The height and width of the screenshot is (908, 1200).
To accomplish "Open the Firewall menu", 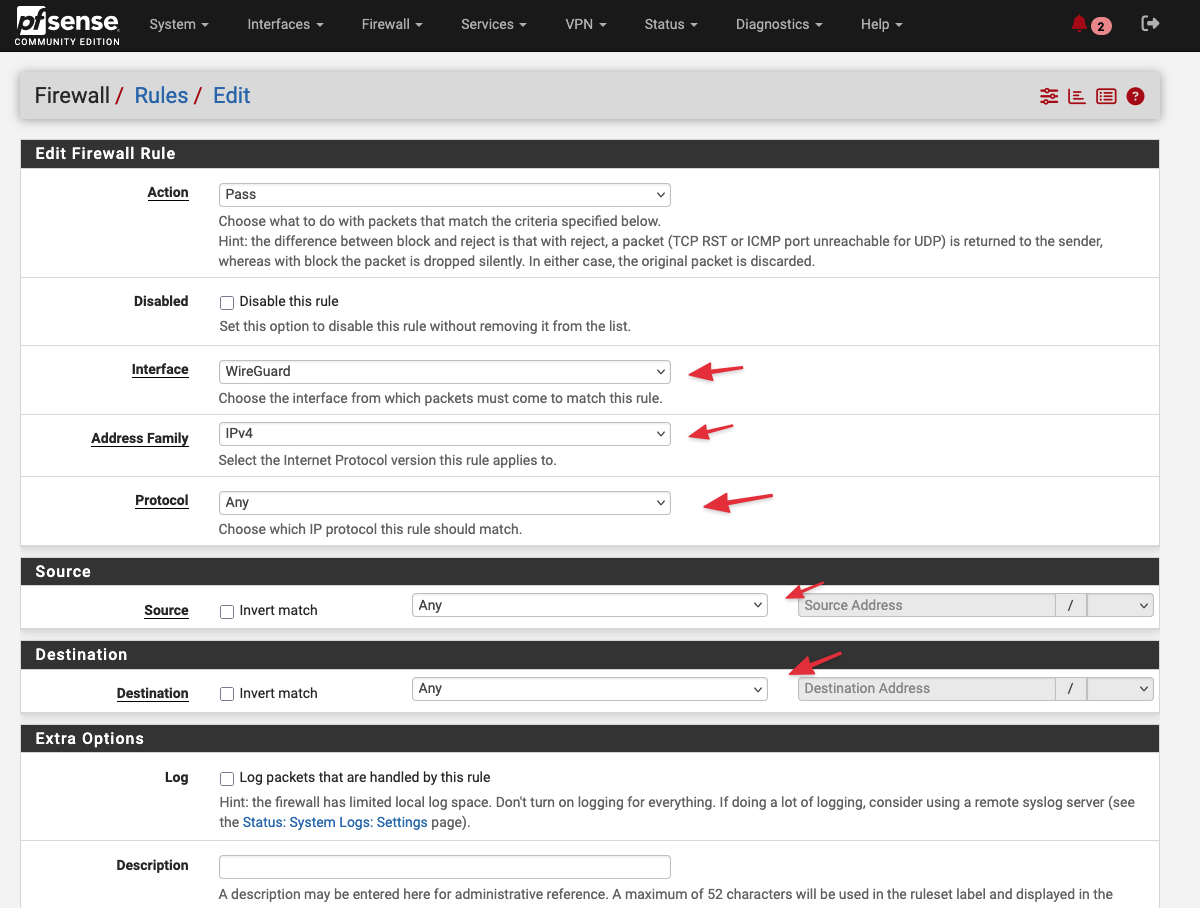I will [x=392, y=24].
